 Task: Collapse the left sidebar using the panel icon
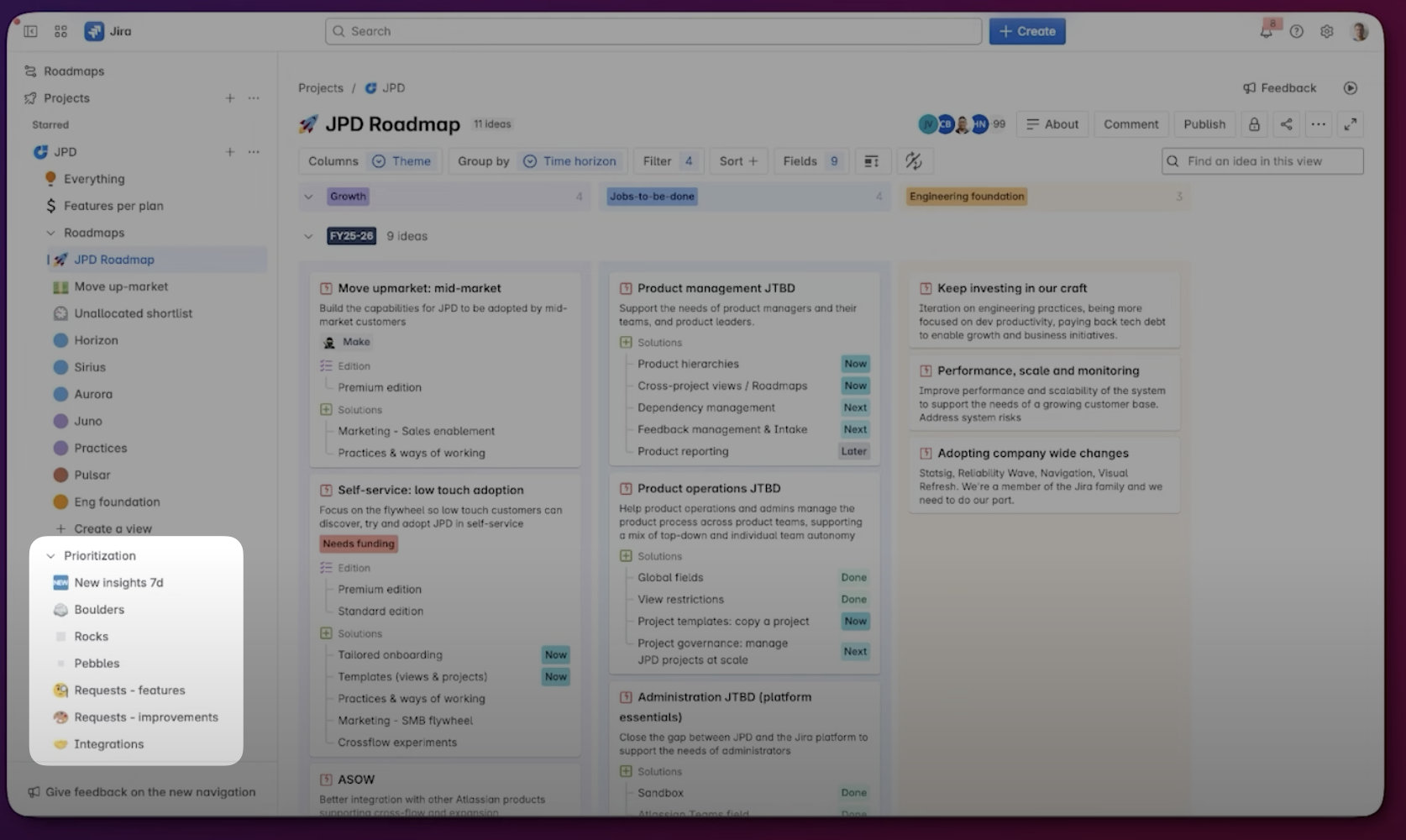(30, 31)
